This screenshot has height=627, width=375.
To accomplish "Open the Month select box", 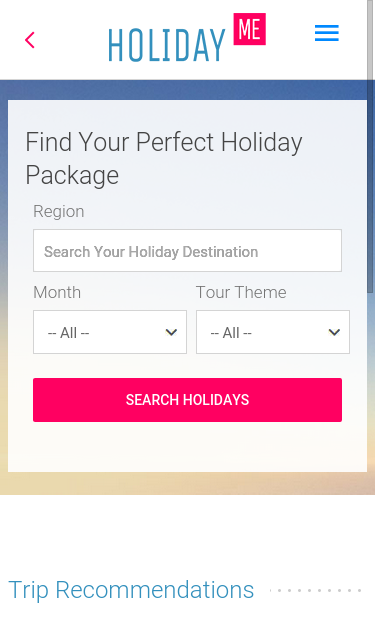I will [x=110, y=332].
